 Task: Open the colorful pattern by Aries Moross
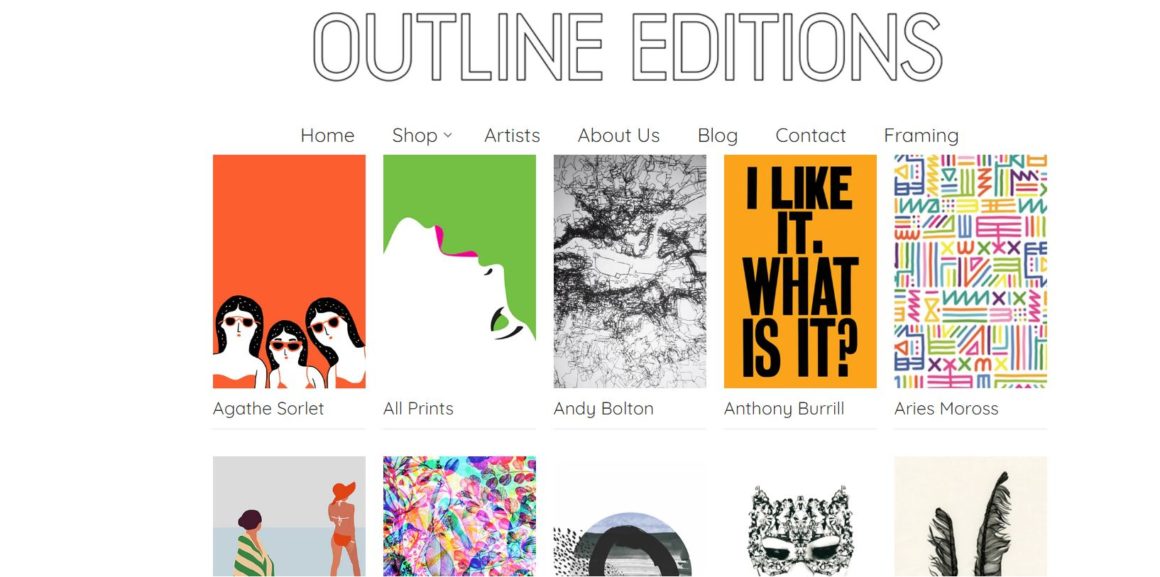971,271
